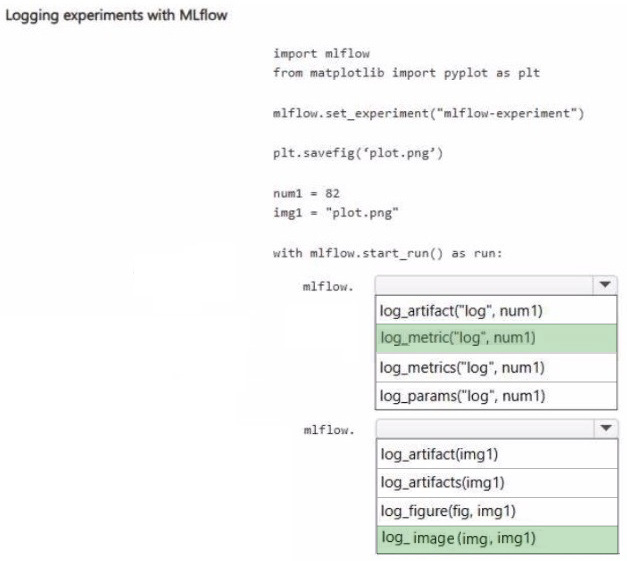
Task: Select log_metrics("log", num1) option
Action: [496, 367]
